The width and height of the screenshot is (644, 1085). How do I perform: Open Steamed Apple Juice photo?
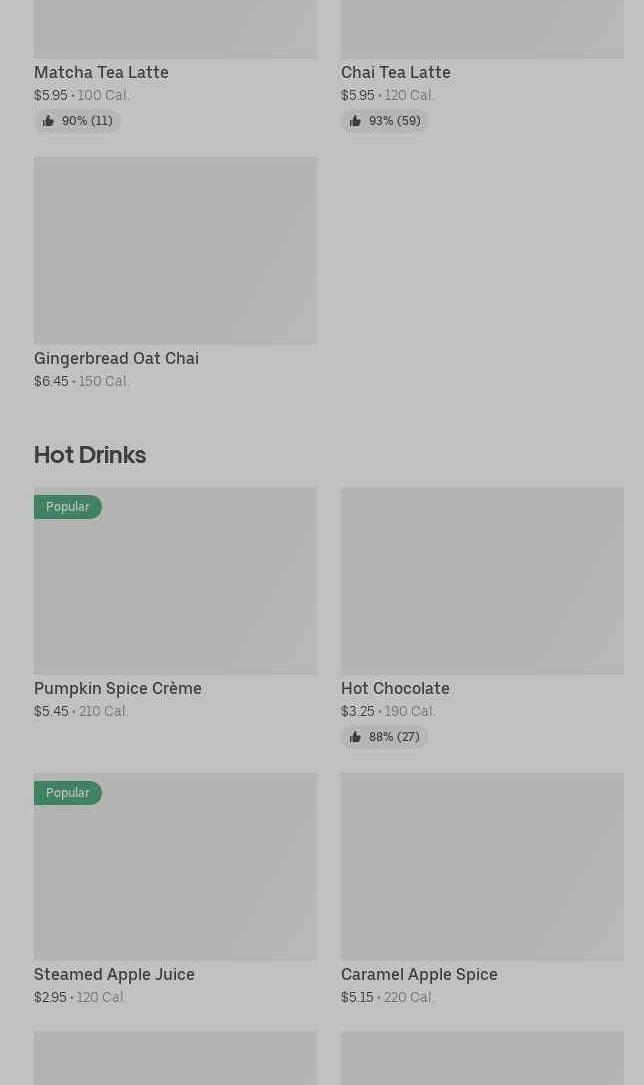click(x=176, y=867)
